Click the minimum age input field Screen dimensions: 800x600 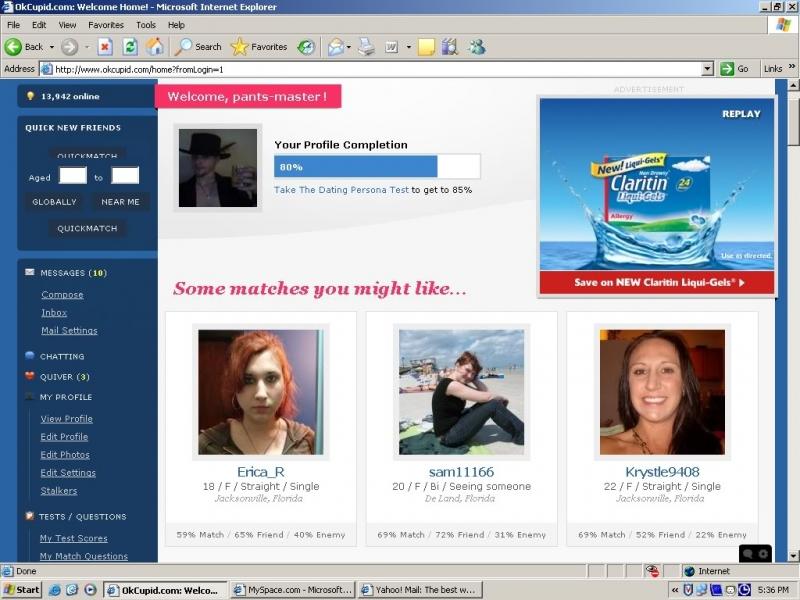[73, 177]
